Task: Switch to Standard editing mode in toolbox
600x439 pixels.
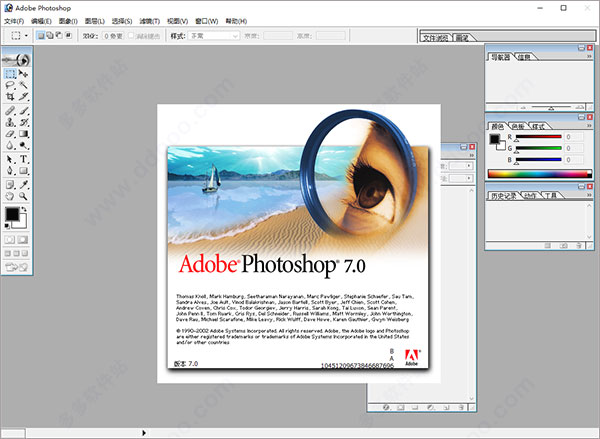Action: [x=10, y=240]
